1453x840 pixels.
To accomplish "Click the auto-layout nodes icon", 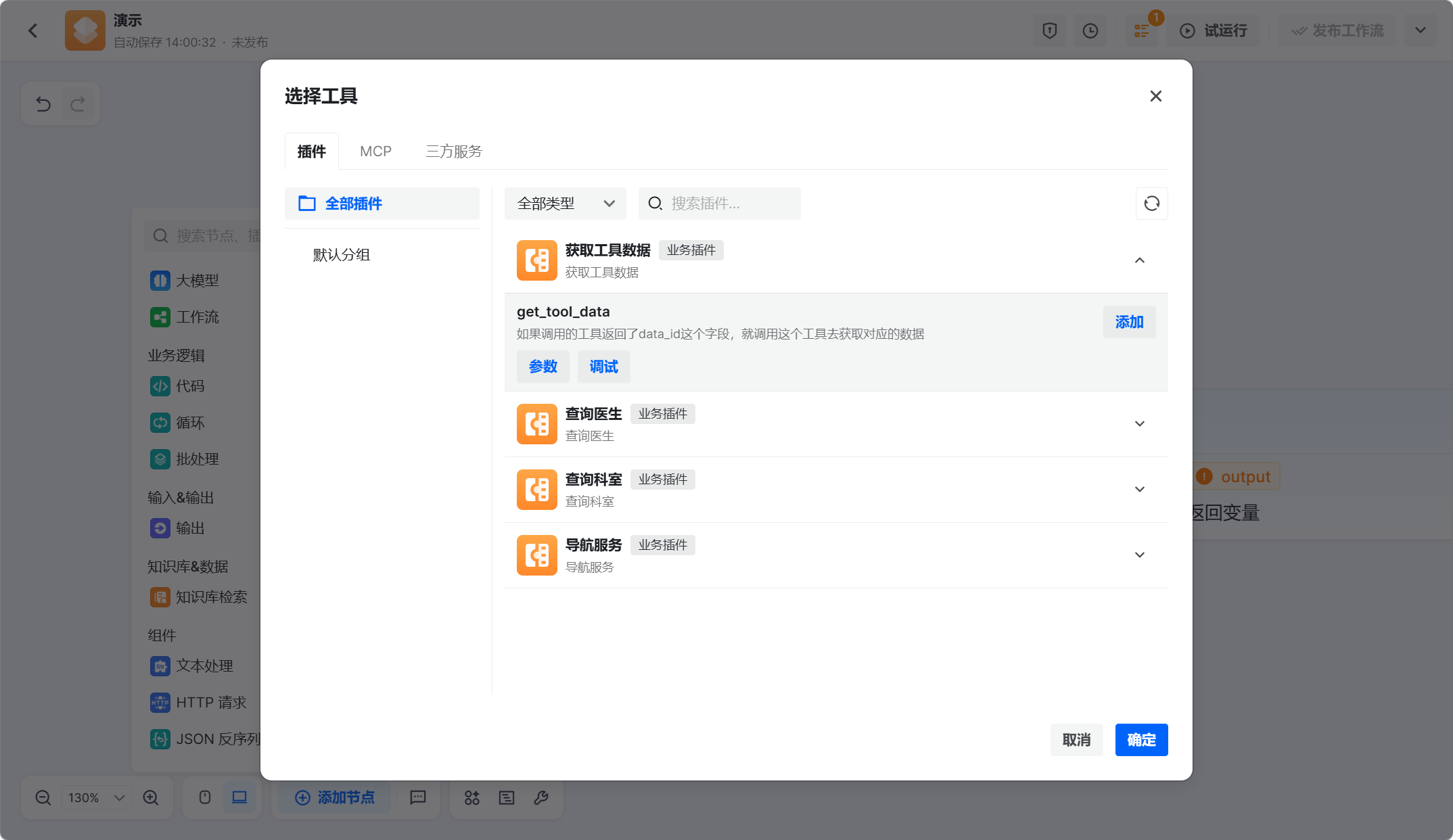I will (x=472, y=798).
